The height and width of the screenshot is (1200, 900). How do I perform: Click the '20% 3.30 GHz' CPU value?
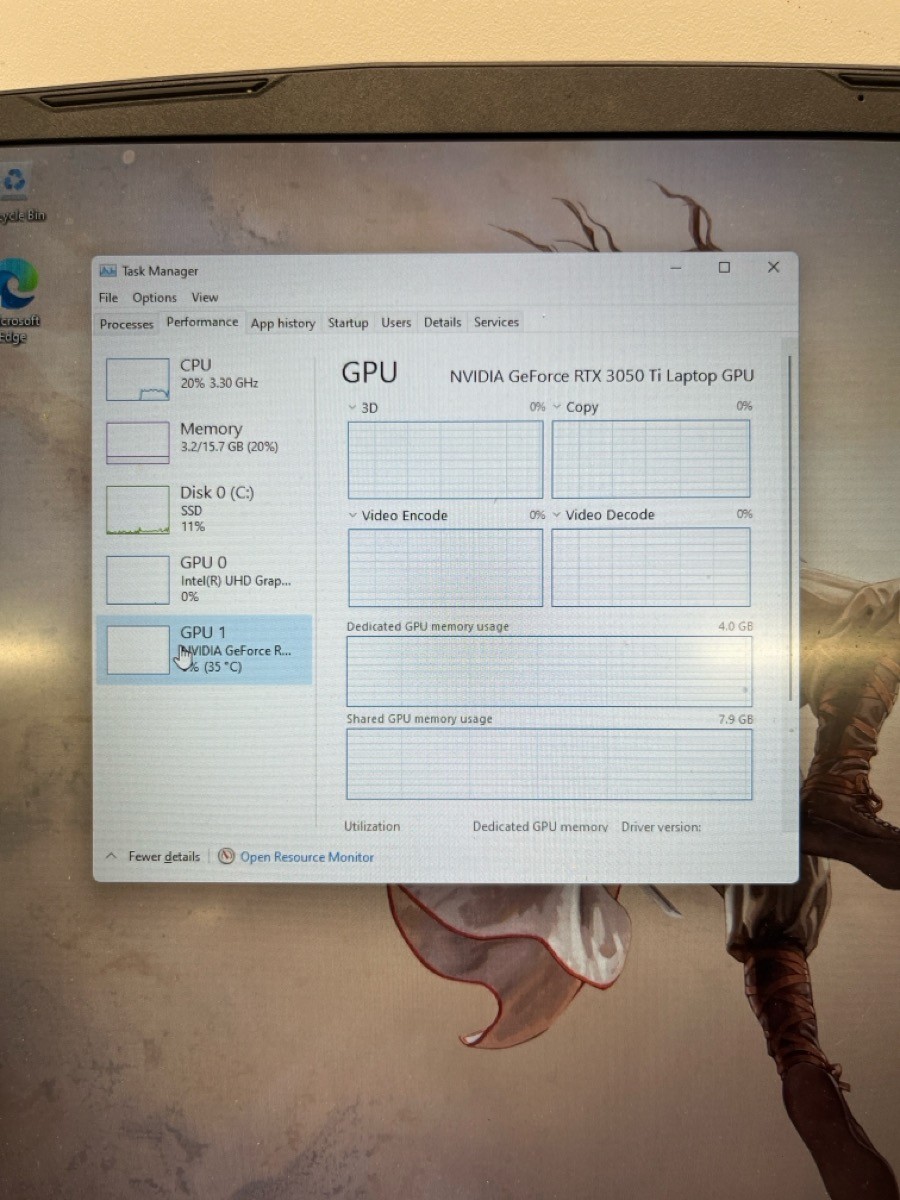click(x=219, y=383)
